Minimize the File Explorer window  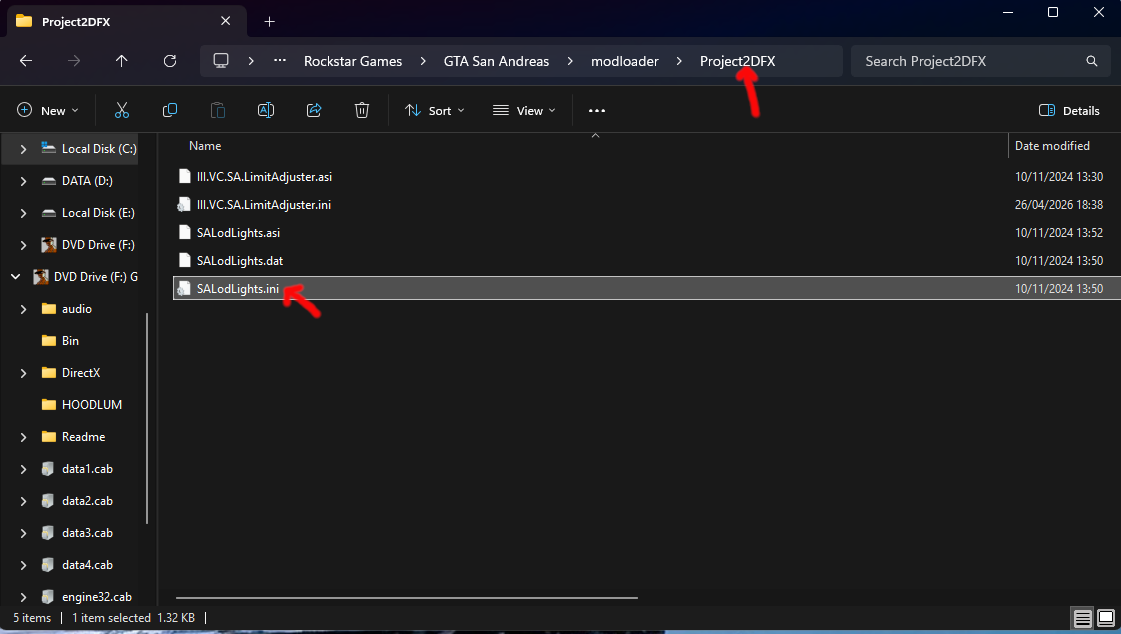click(1008, 12)
